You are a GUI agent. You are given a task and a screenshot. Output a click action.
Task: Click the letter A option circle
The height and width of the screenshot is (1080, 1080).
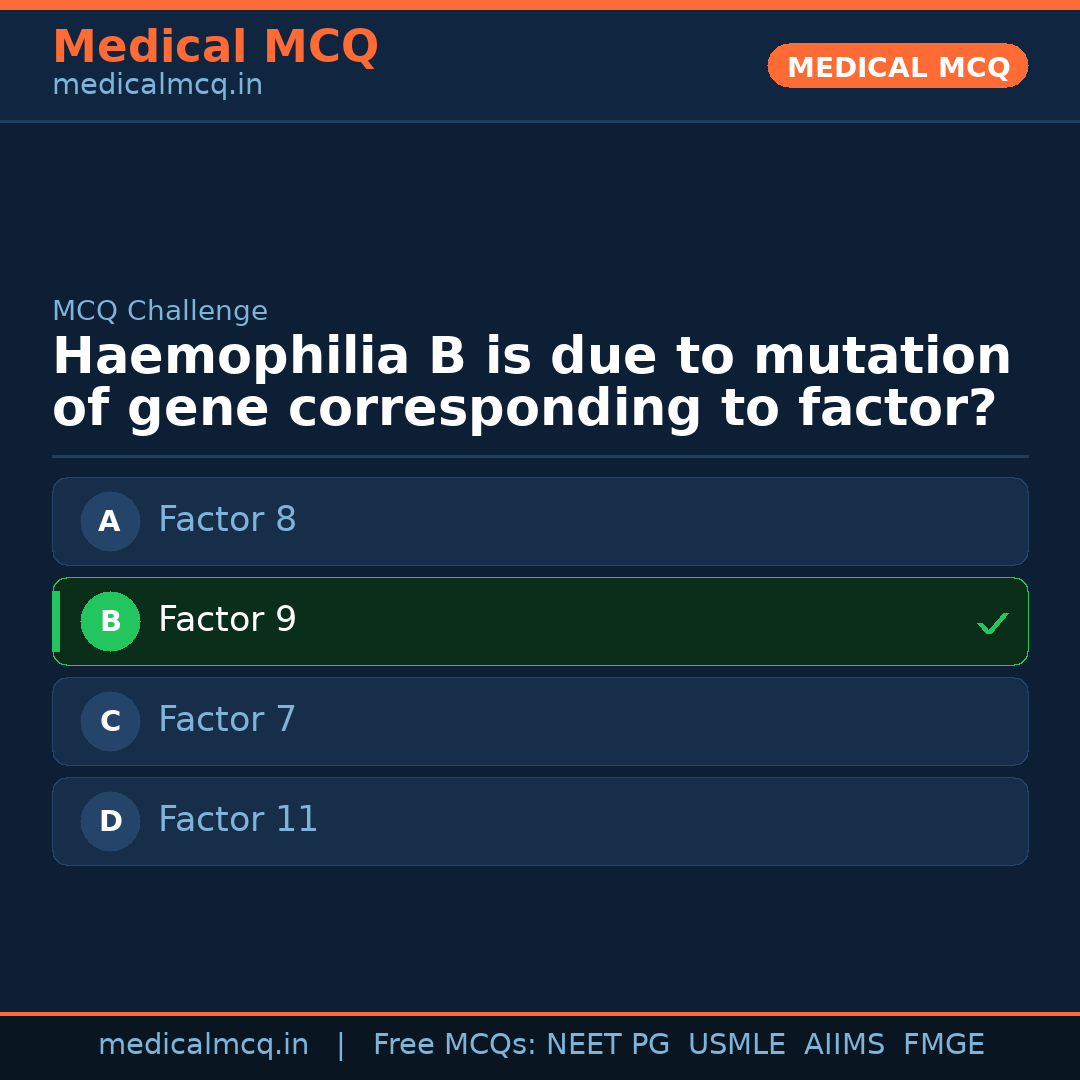click(110, 521)
